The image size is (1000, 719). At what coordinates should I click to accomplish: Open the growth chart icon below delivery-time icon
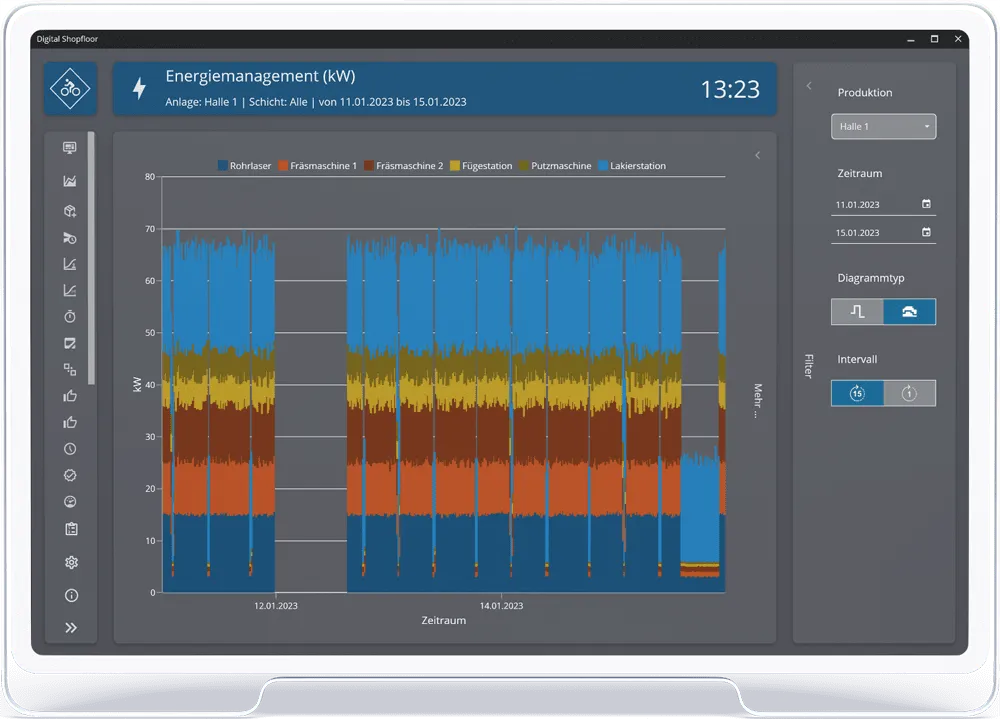[x=70, y=264]
